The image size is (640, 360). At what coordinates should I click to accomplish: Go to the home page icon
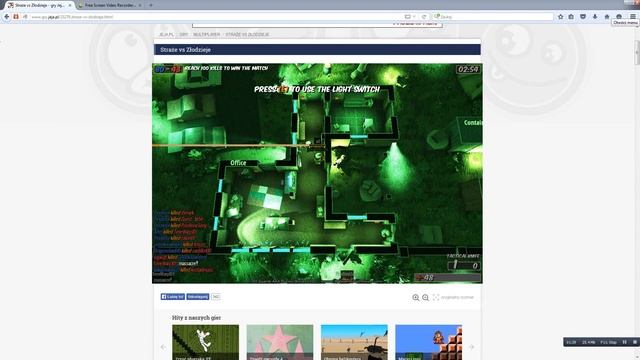pos(607,17)
